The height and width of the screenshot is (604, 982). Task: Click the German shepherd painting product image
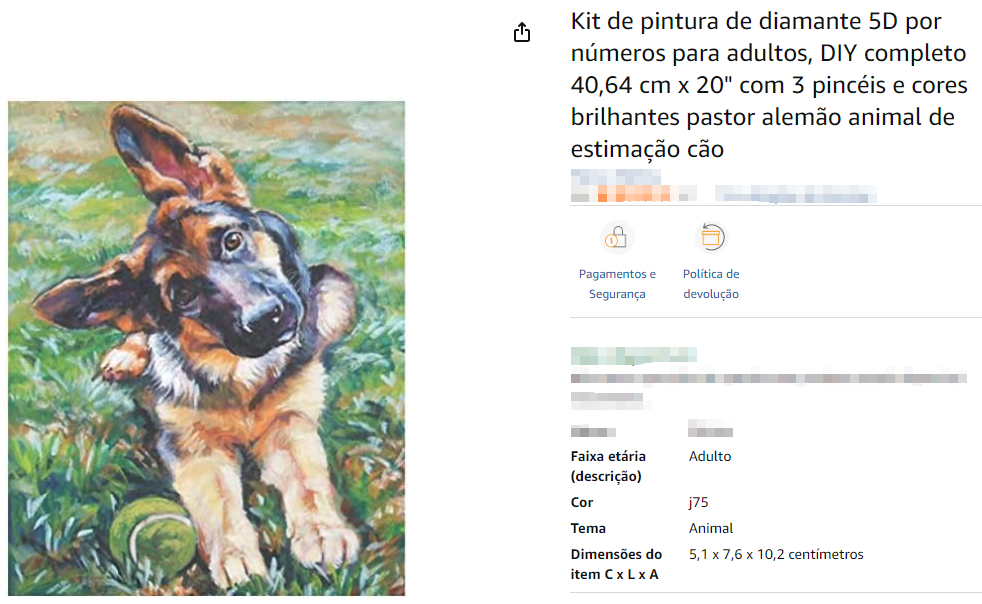coord(207,348)
